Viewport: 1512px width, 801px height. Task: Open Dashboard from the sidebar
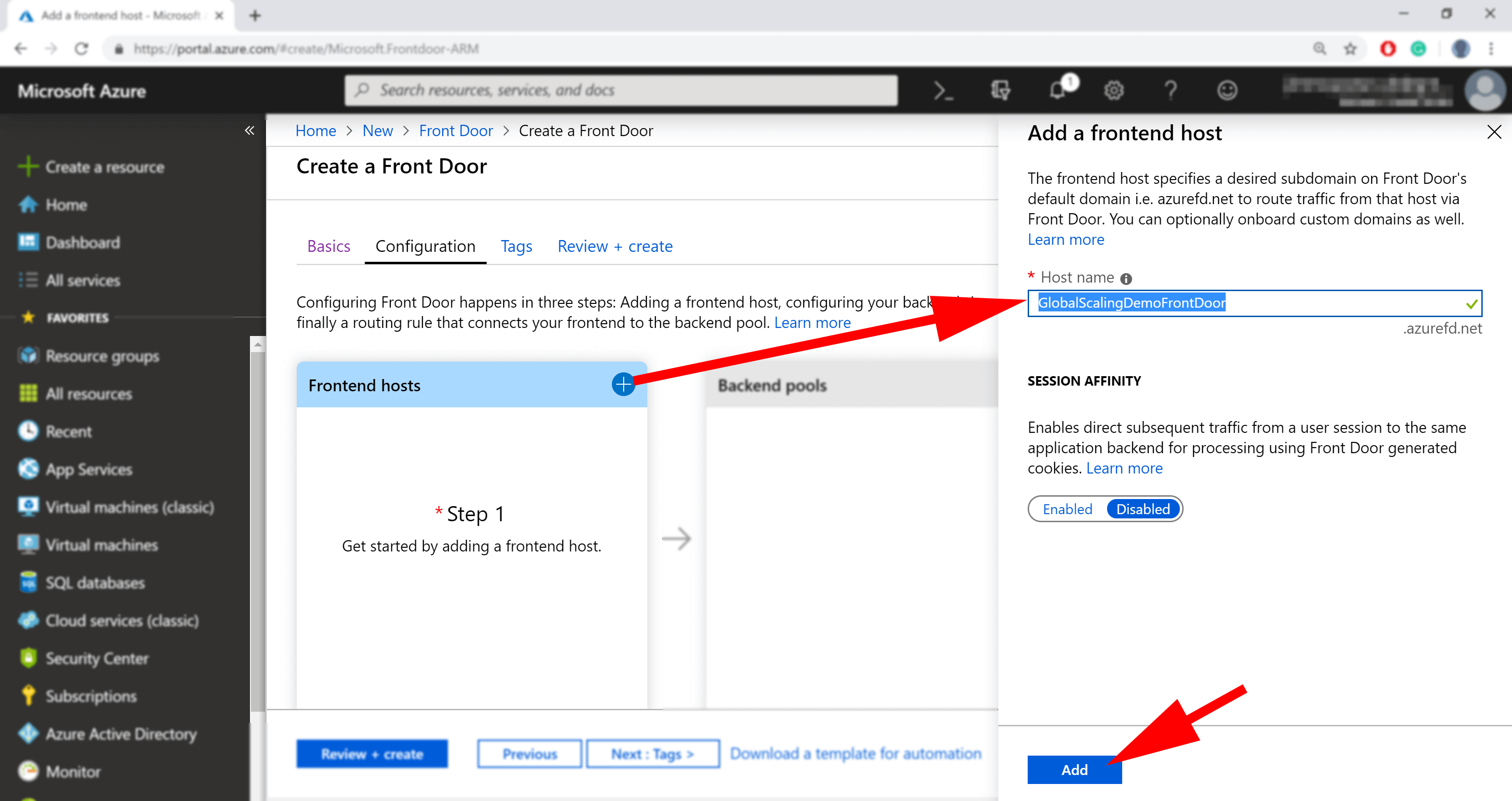(82, 242)
